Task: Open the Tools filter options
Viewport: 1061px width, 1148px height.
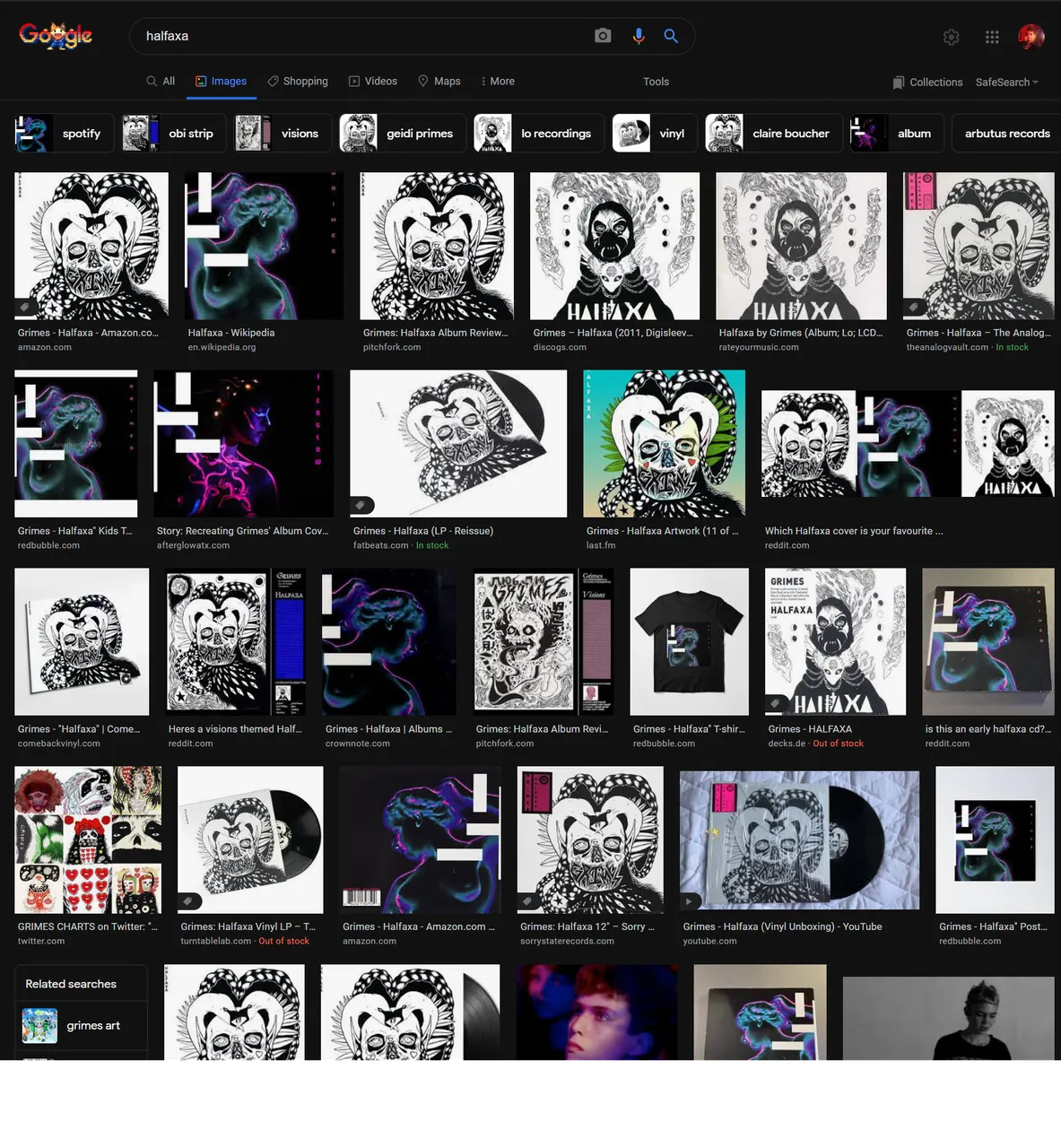Action: pos(656,82)
